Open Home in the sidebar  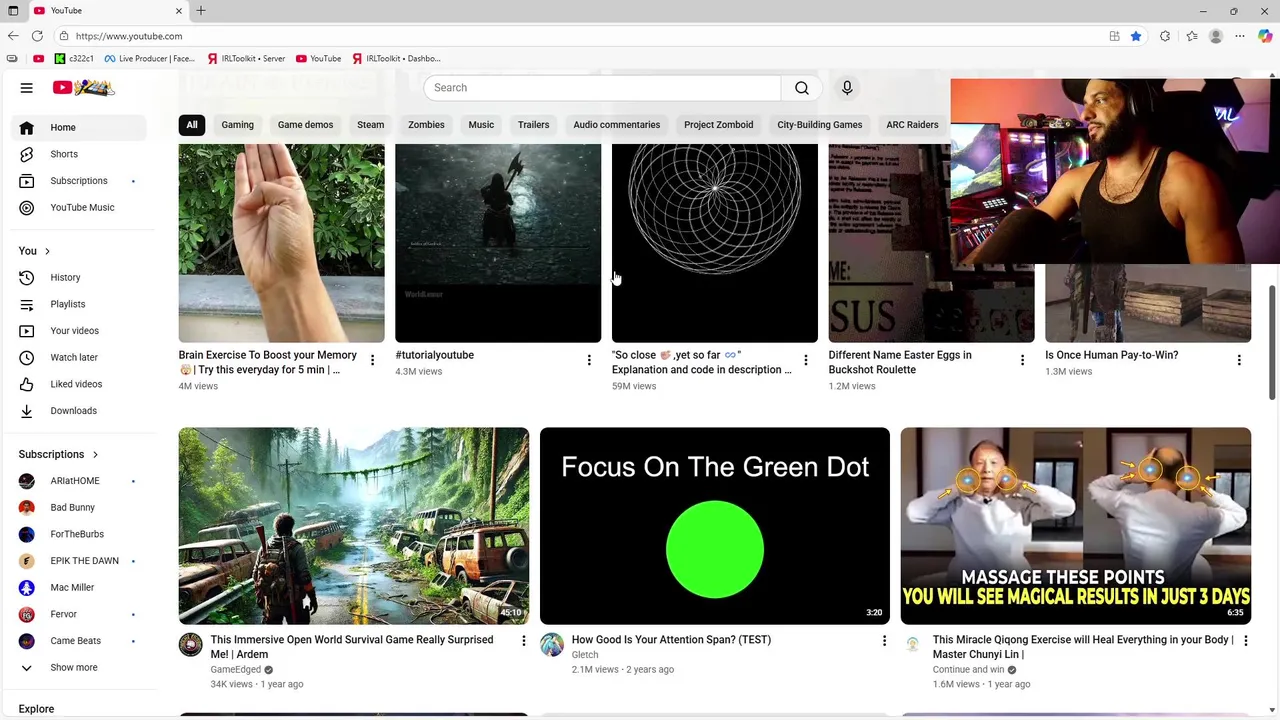pyautogui.click(x=80, y=127)
